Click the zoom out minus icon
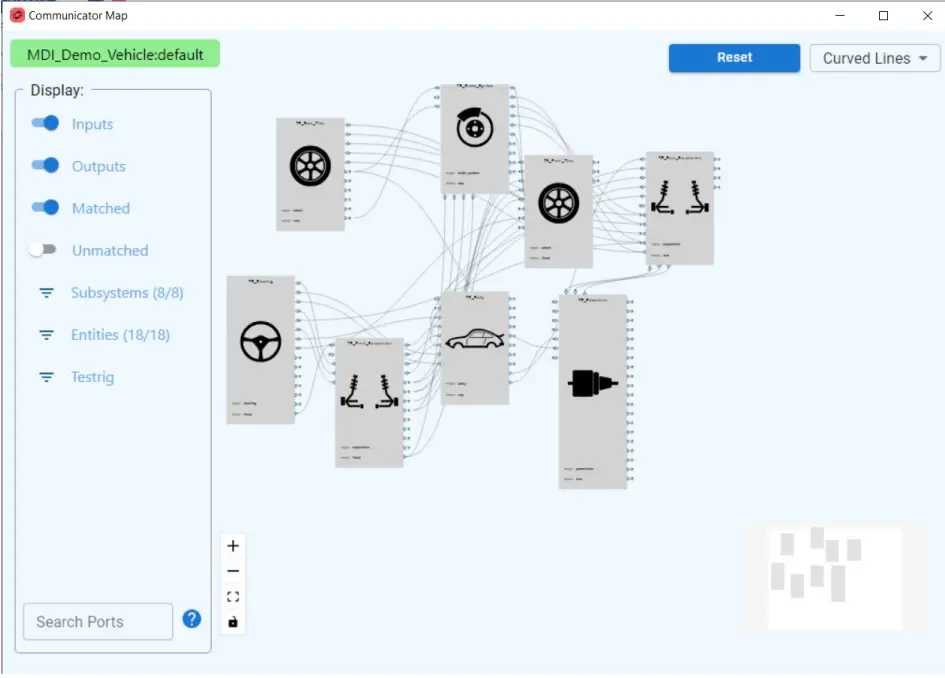The width and height of the screenshot is (945, 678). [x=233, y=571]
